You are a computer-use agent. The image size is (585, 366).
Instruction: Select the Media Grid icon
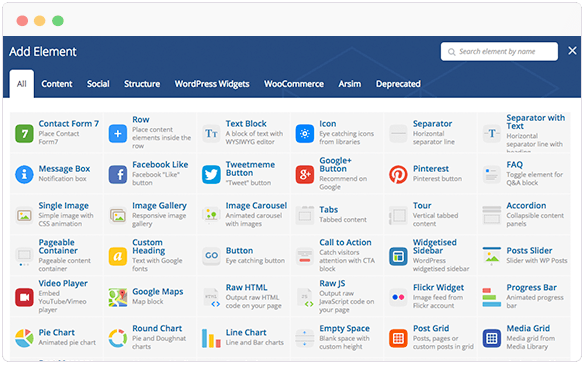tap(492, 338)
